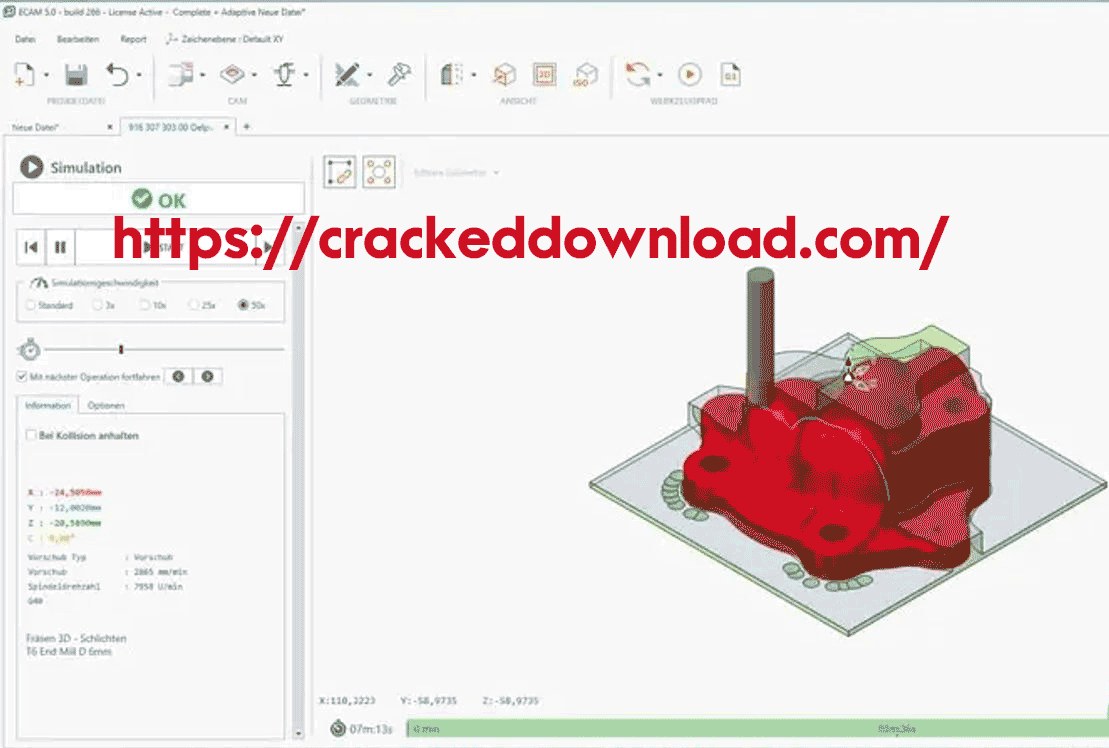Click the hammer and wrench geometry tool icon

[x=400, y=75]
